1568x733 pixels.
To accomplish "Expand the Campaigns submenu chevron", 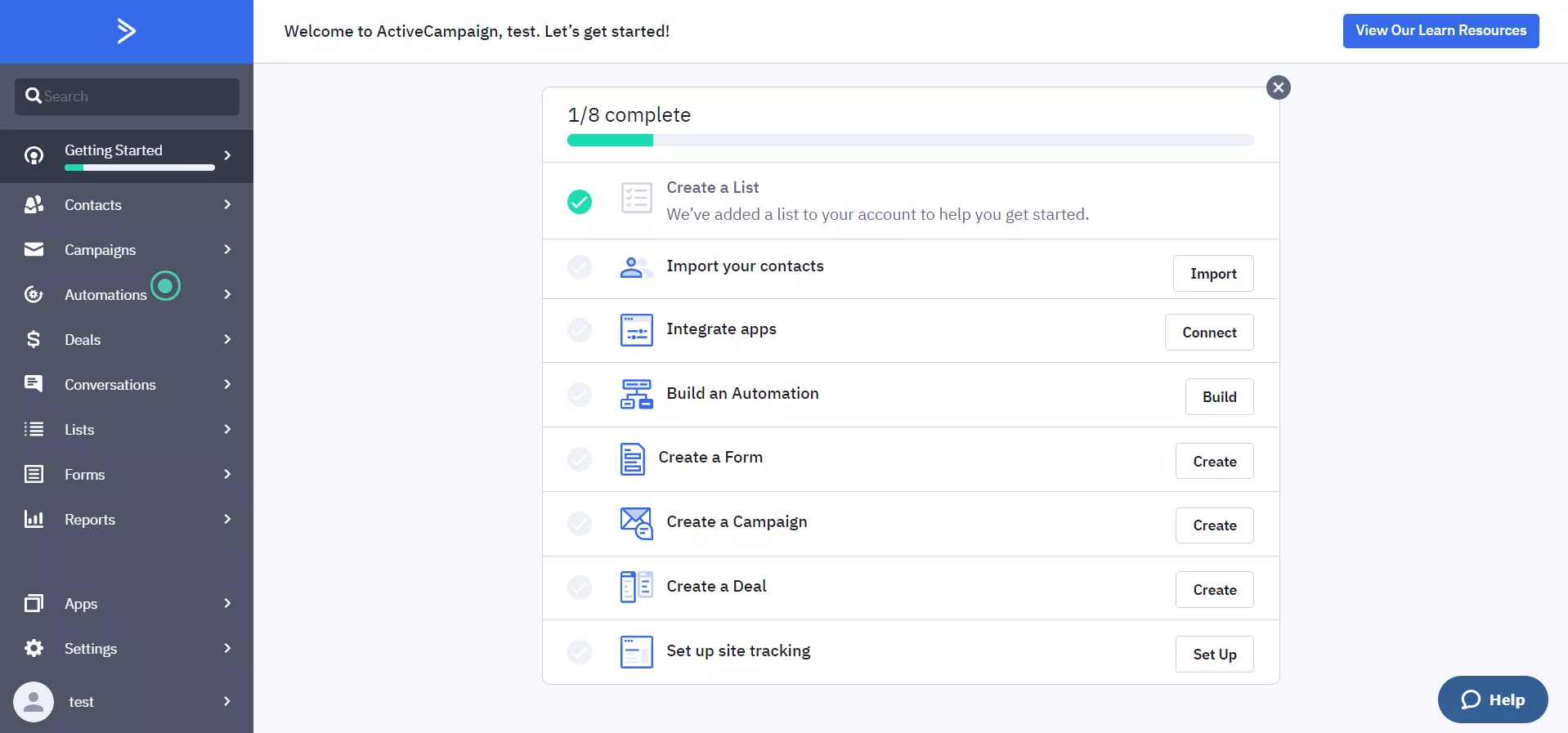I will point(227,249).
